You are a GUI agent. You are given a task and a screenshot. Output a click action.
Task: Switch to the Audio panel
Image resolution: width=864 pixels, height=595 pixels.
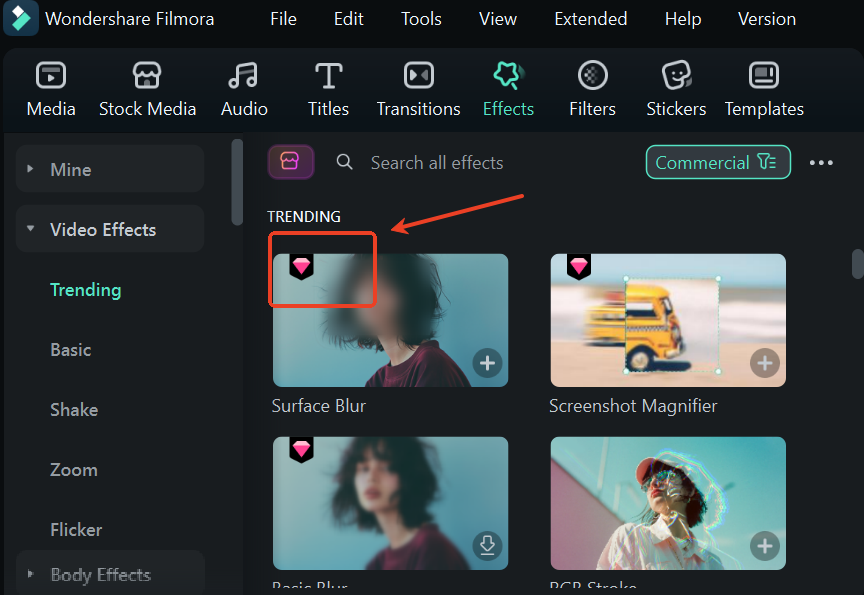click(x=243, y=88)
